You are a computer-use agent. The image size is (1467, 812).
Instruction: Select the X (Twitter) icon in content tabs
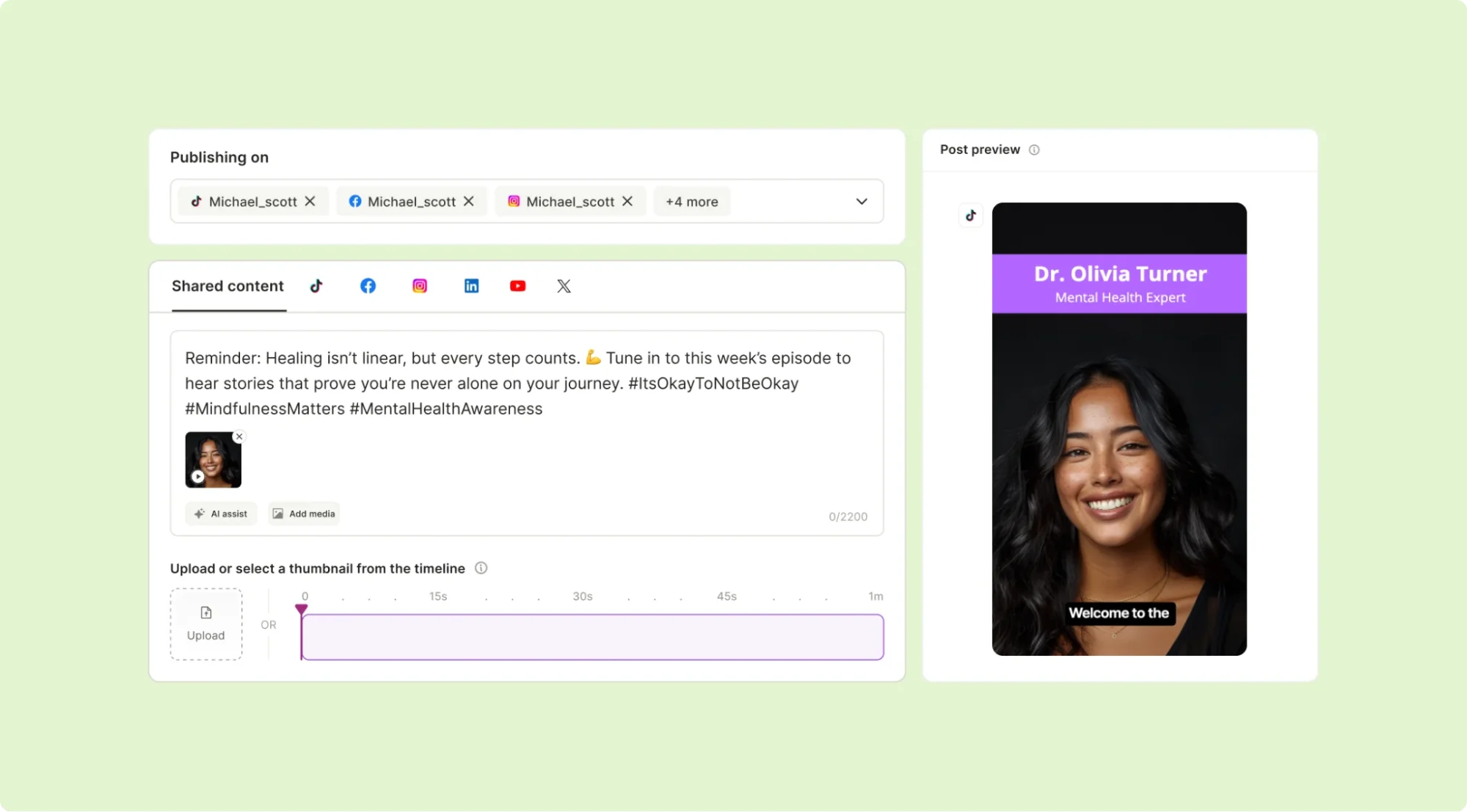click(564, 286)
